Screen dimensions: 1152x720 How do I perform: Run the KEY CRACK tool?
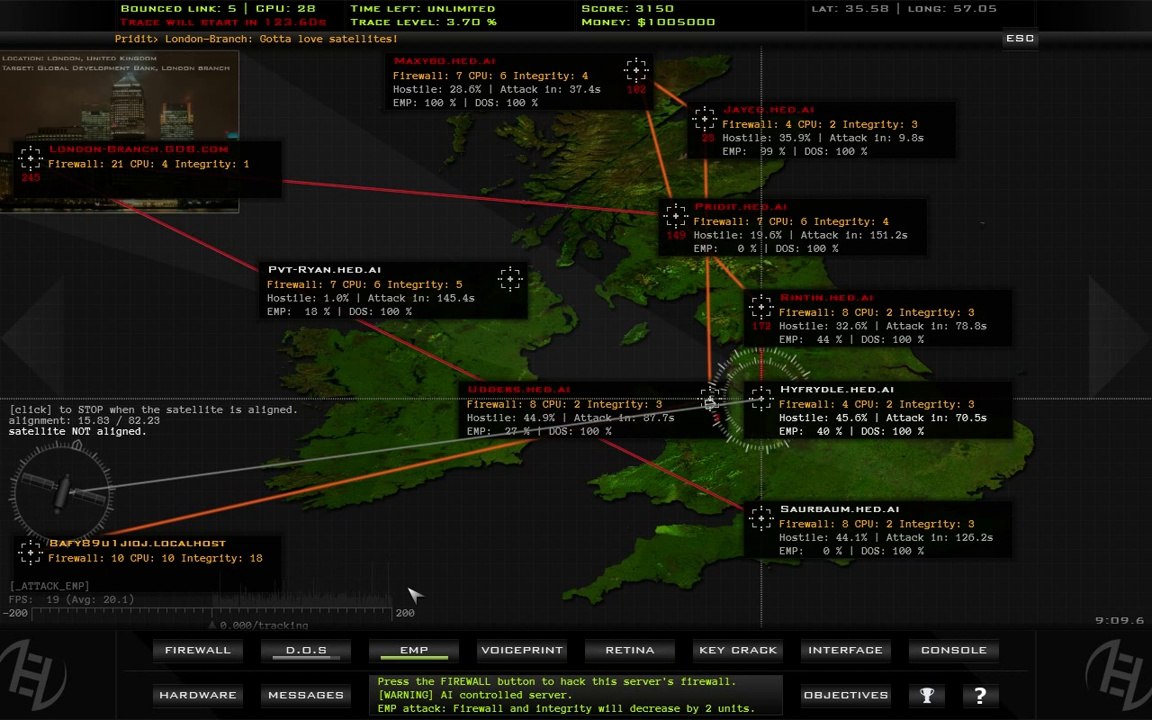(738, 650)
